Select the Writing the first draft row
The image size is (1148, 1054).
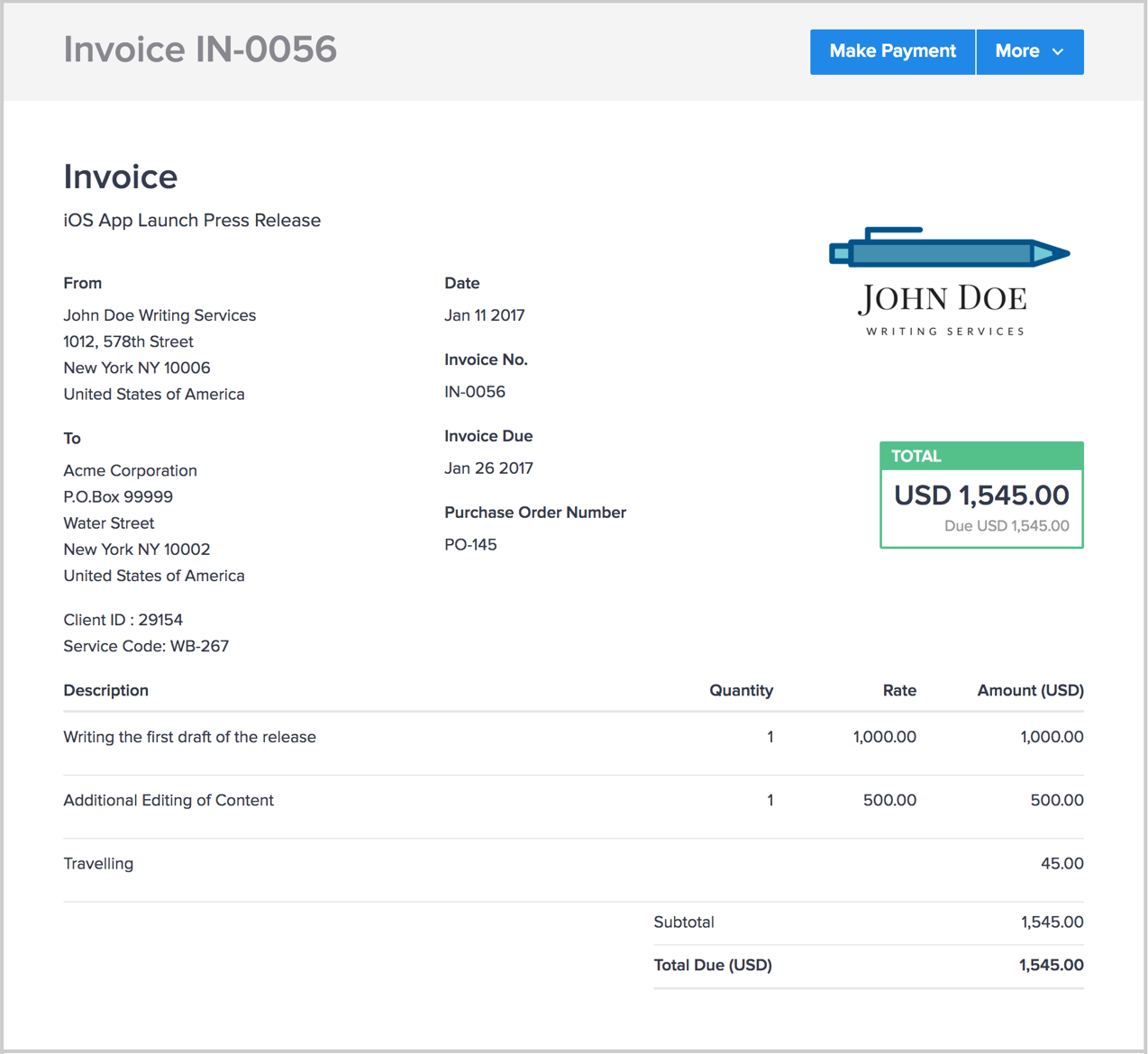click(189, 737)
